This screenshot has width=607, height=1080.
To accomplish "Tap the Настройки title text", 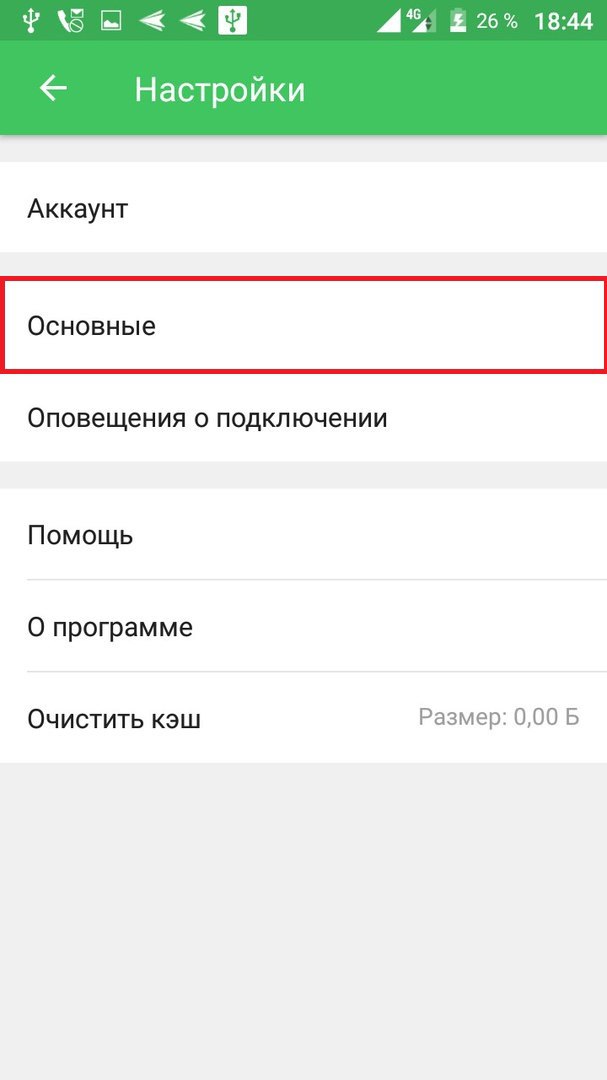I will 219,89.
